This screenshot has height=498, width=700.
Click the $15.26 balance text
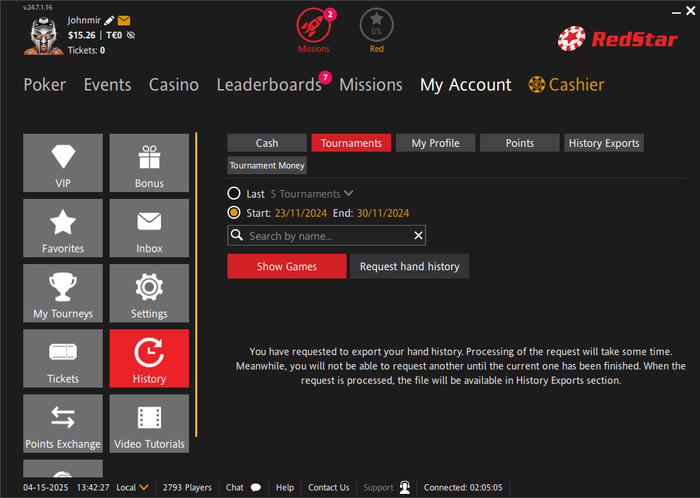[82, 35]
